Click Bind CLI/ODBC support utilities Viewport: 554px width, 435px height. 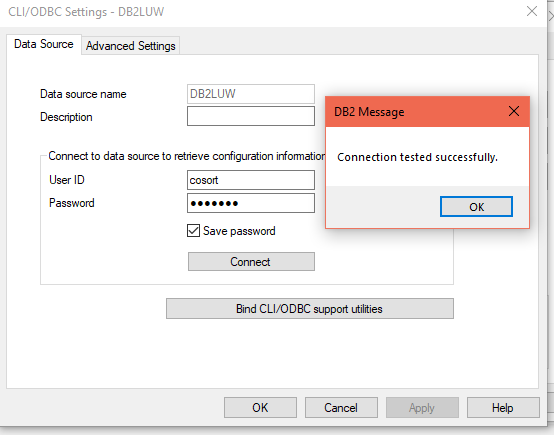(x=310, y=309)
